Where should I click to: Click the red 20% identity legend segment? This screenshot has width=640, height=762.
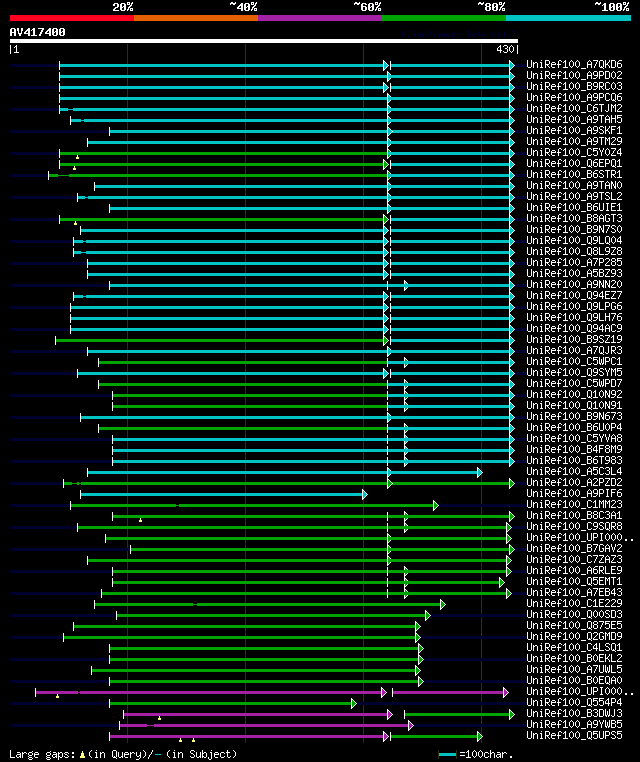(x=72, y=18)
